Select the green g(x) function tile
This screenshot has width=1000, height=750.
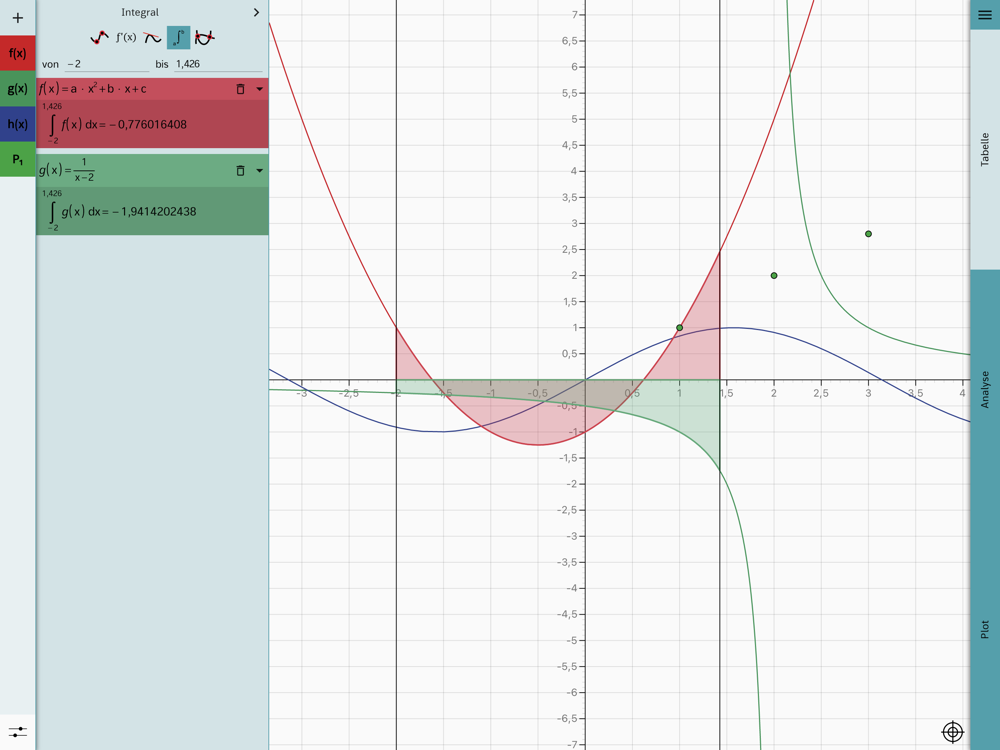[17, 88]
